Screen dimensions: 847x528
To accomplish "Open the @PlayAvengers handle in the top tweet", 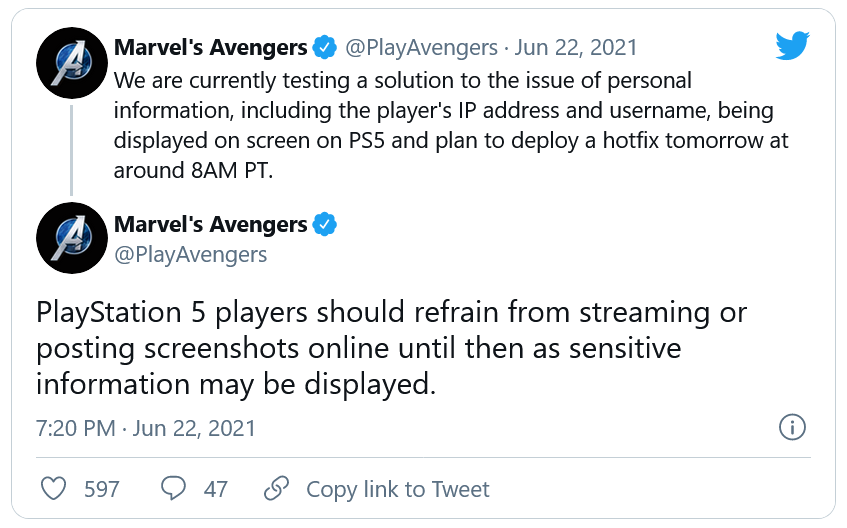I will pos(421,47).
